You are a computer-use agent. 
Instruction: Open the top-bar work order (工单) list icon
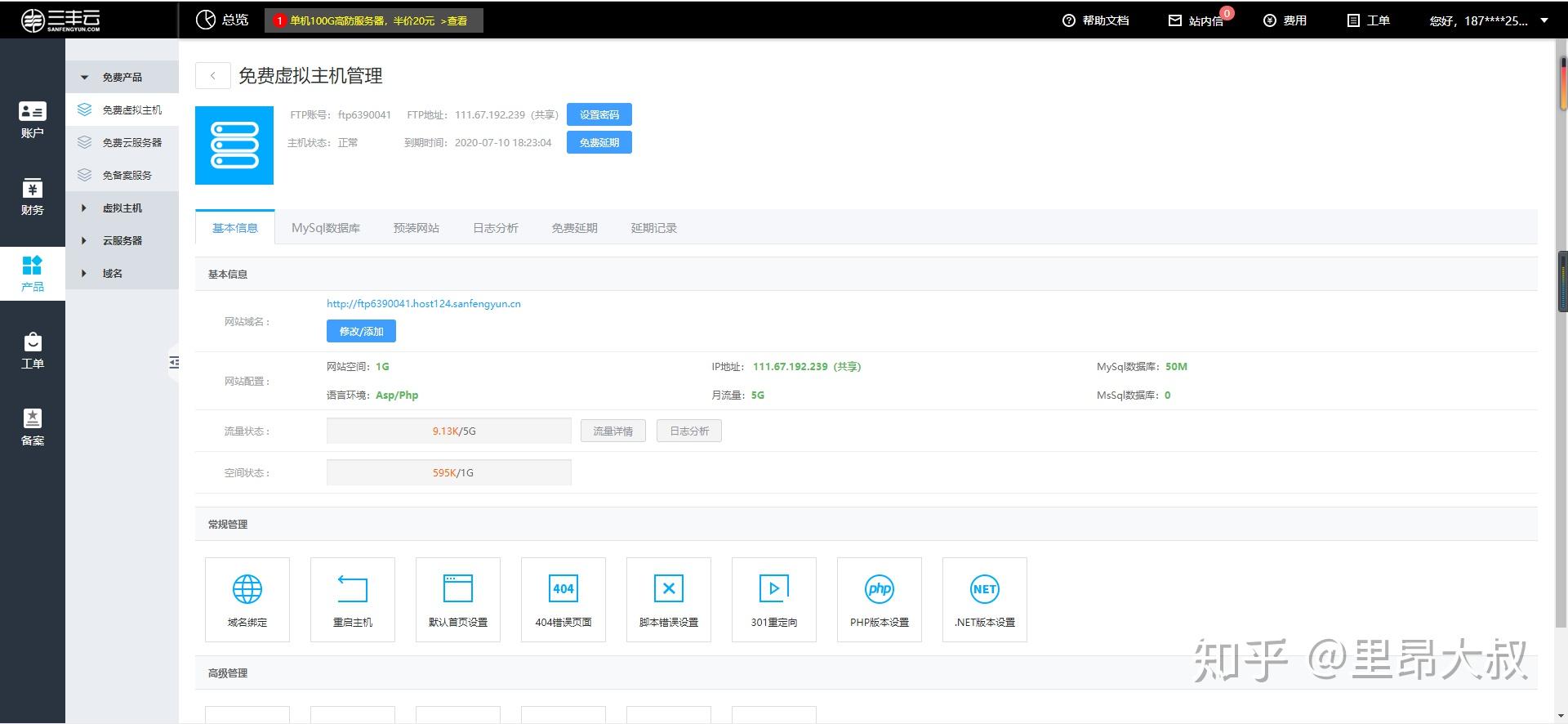1353,20
